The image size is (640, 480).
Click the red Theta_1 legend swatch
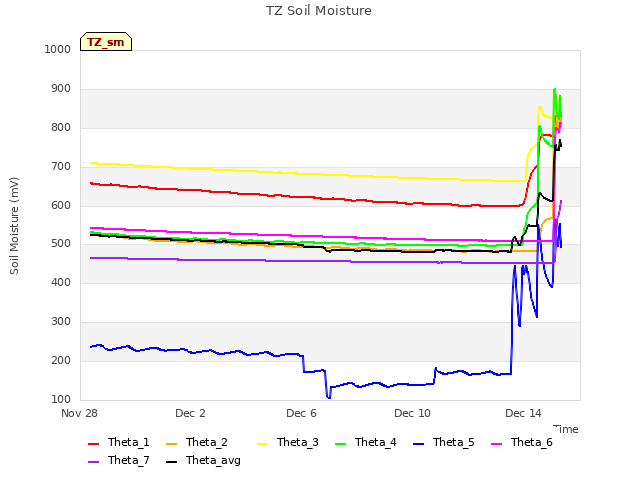pyautogui.click(x=93, y=444)
